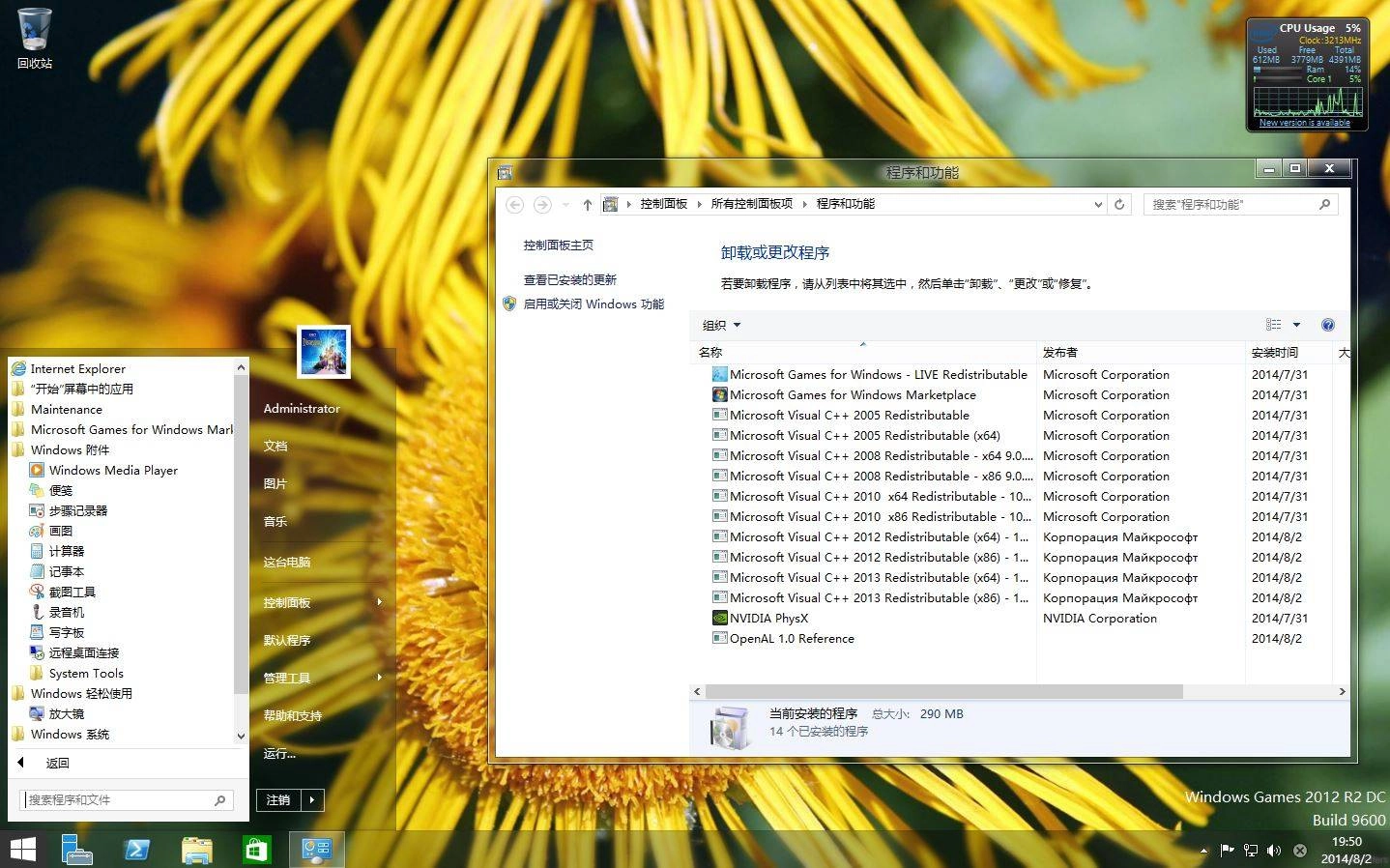Expand the Maintenance folder
1390x868 pixels.
pyautogui.click(x=57, y=409)
